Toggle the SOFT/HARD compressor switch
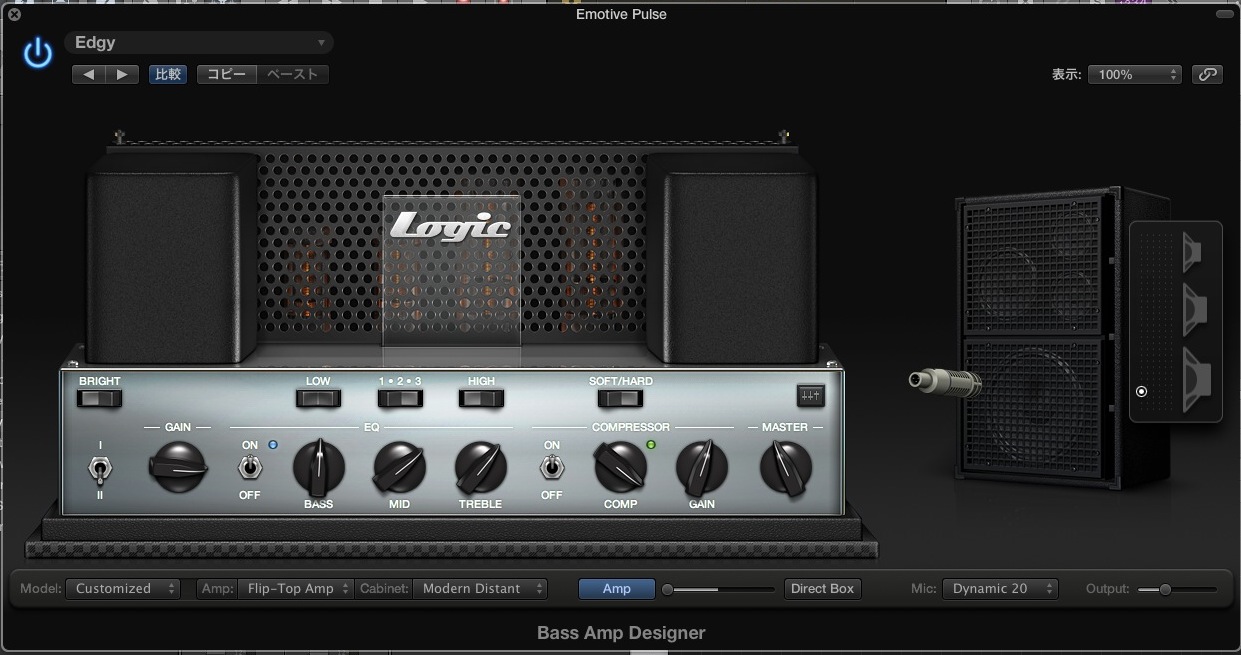Screen dimensions: 1241x655 click(620, 398)
